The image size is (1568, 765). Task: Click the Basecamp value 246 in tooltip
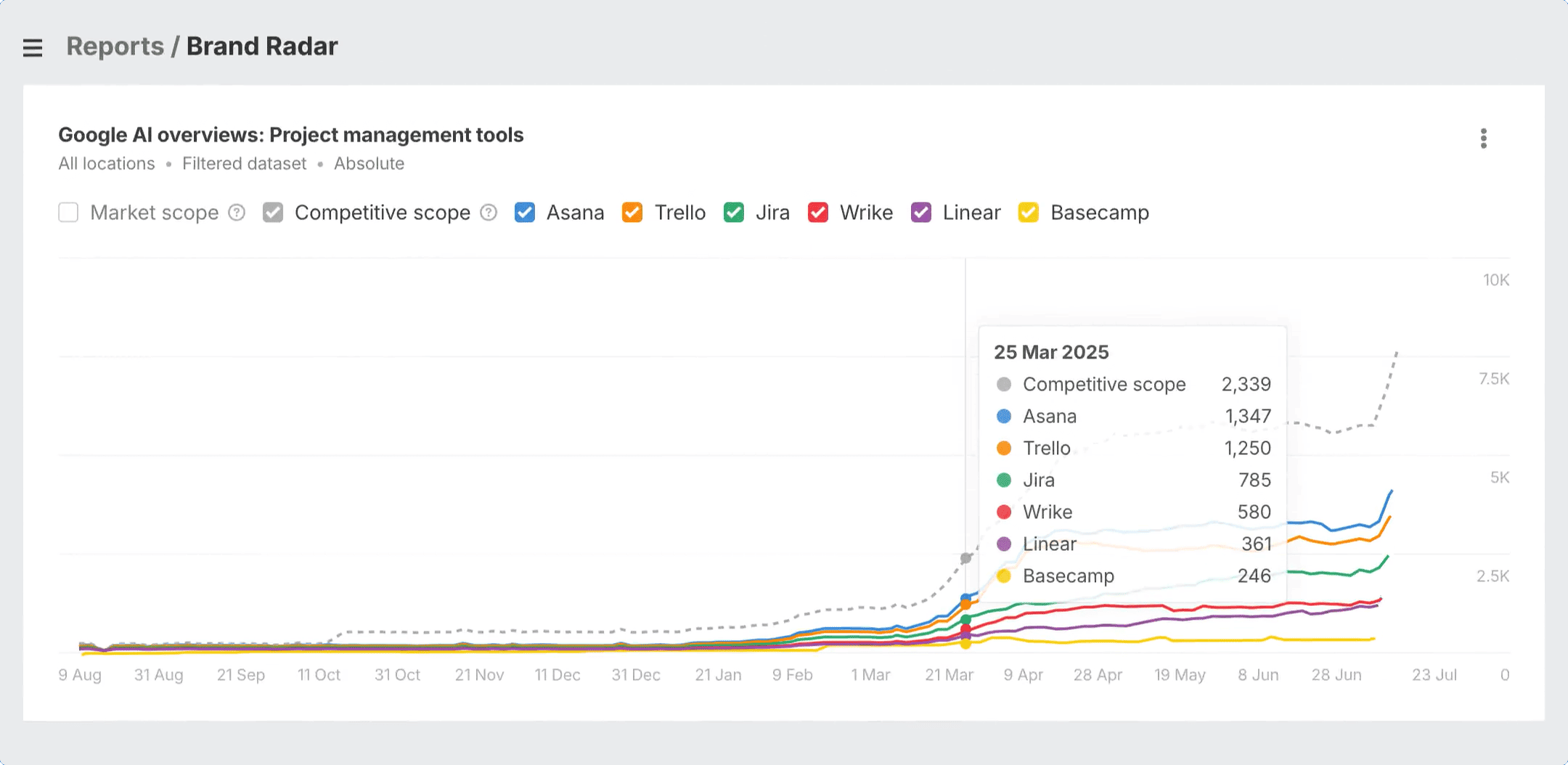click(x=1254, y=576)
